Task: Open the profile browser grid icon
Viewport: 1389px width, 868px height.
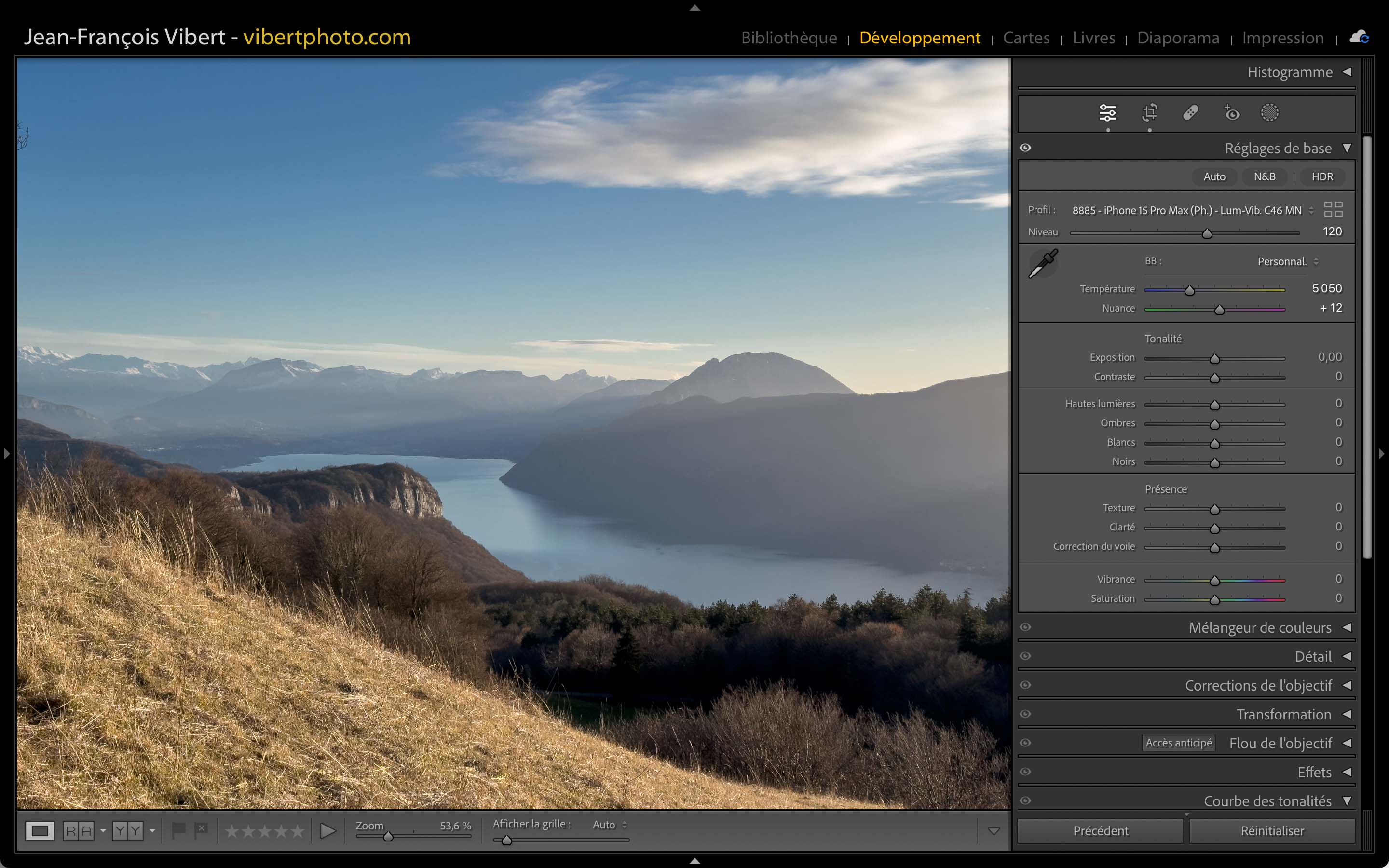Action: [x=1333, y=210]
